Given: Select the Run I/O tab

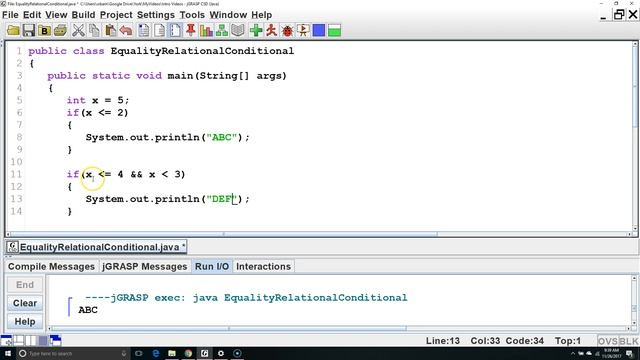Looking at the screenshot, I should tap(212, 267).
